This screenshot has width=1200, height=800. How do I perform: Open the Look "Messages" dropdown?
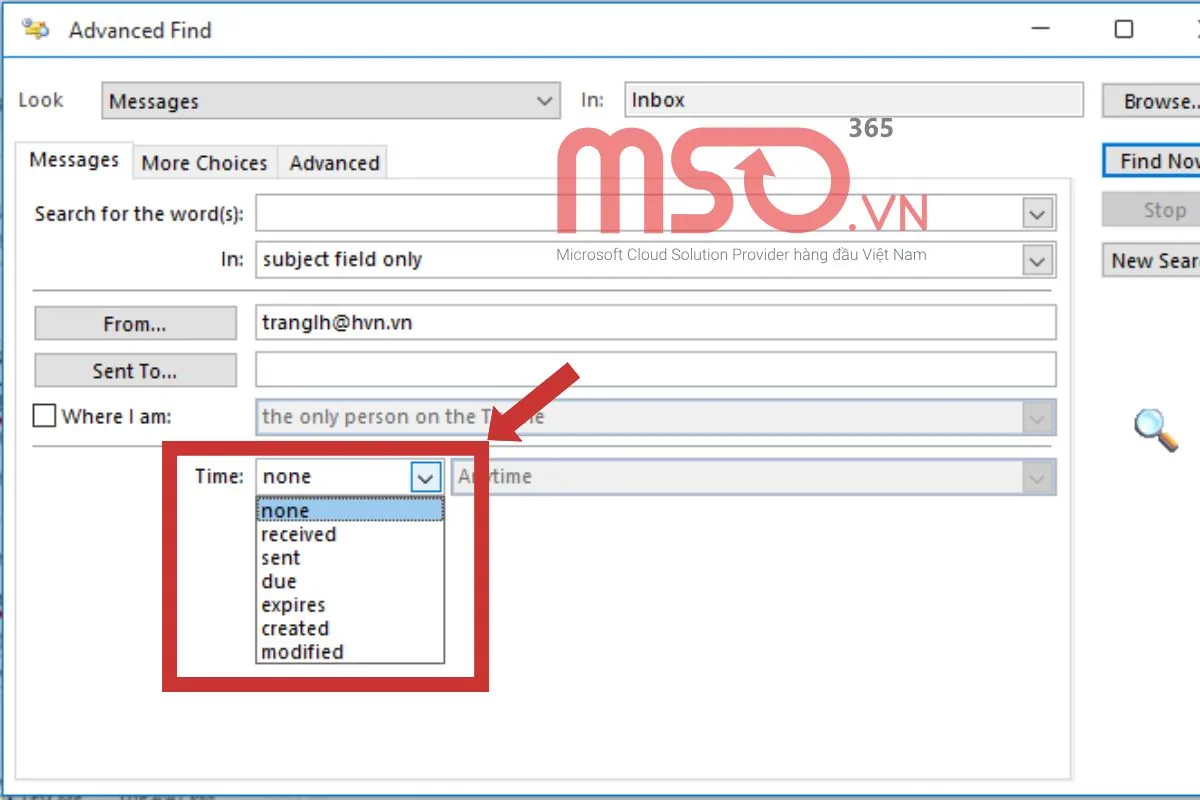[543, 100]
